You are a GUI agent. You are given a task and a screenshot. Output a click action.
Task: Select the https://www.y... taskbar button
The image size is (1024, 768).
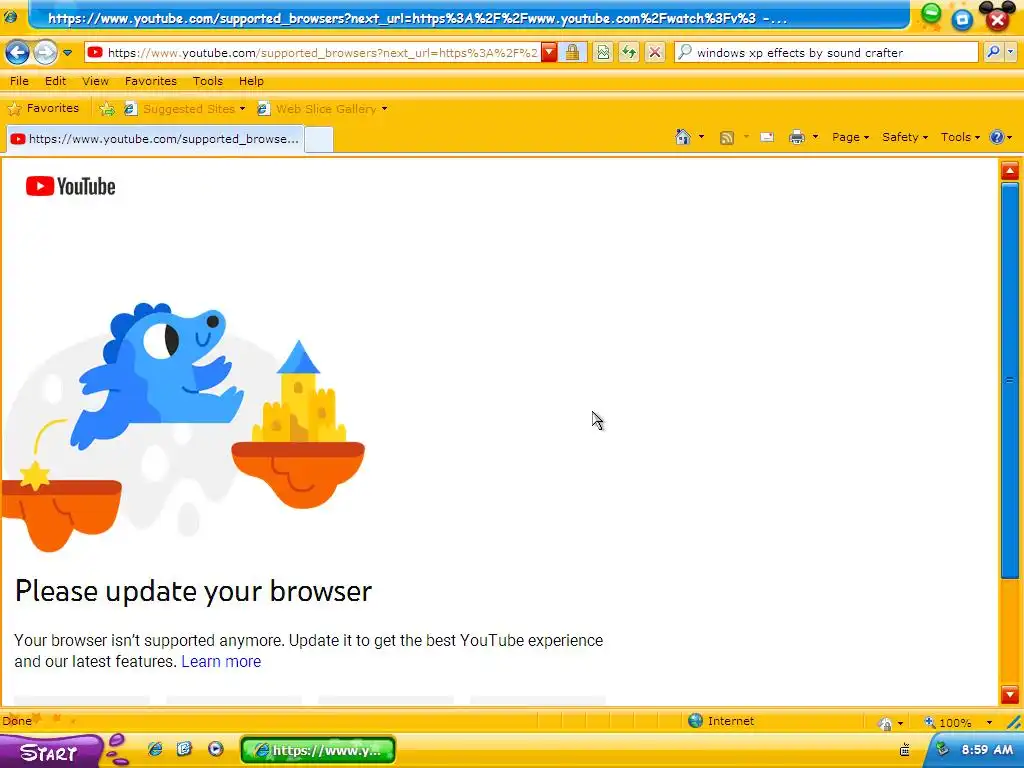pyautogui.click(x=318, y=750)
